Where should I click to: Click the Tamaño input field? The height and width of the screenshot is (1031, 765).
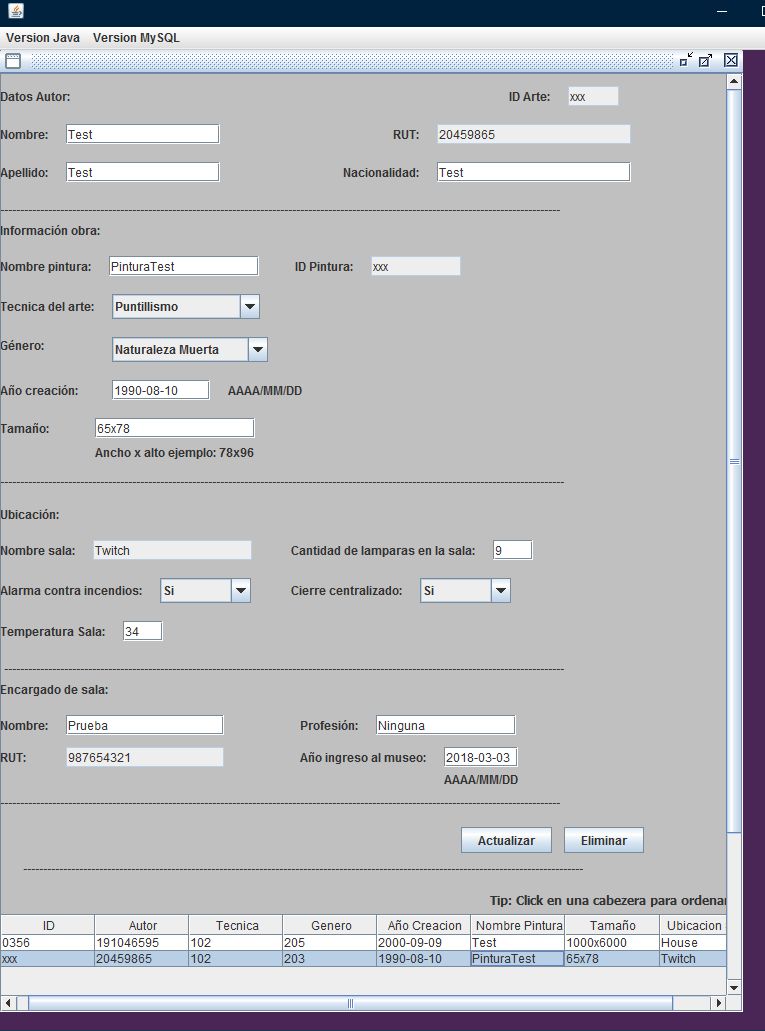pos(174,428)
